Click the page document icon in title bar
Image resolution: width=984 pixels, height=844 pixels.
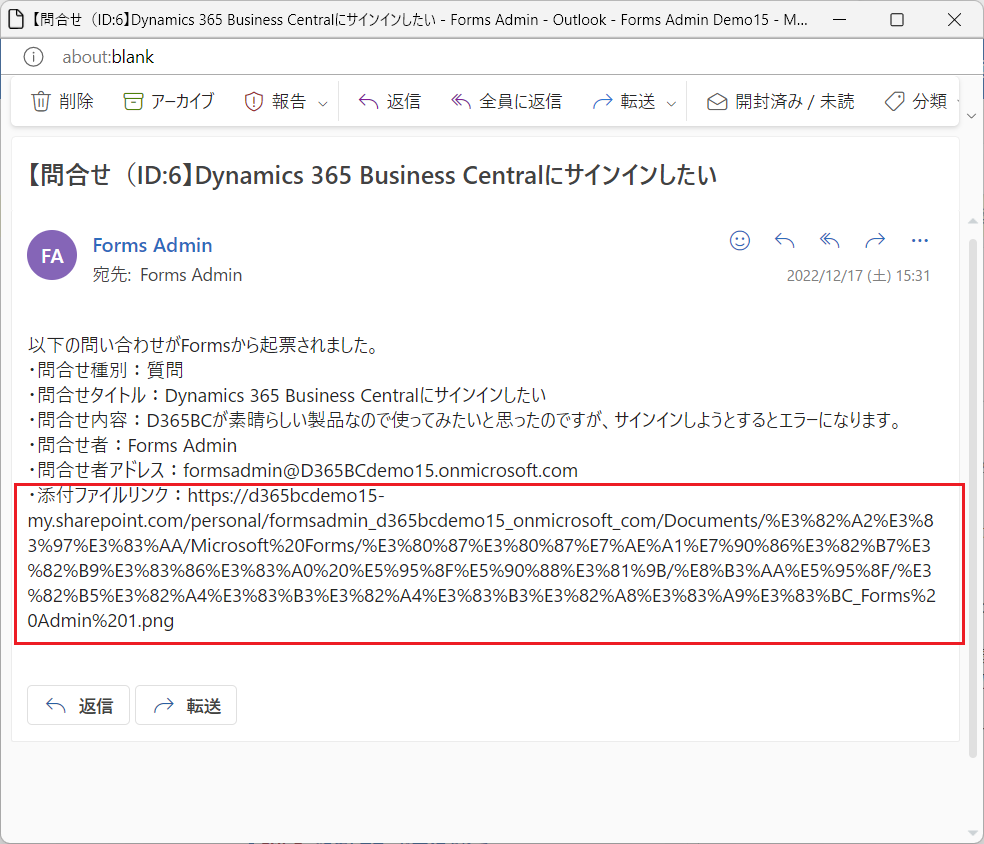point(16,19)
